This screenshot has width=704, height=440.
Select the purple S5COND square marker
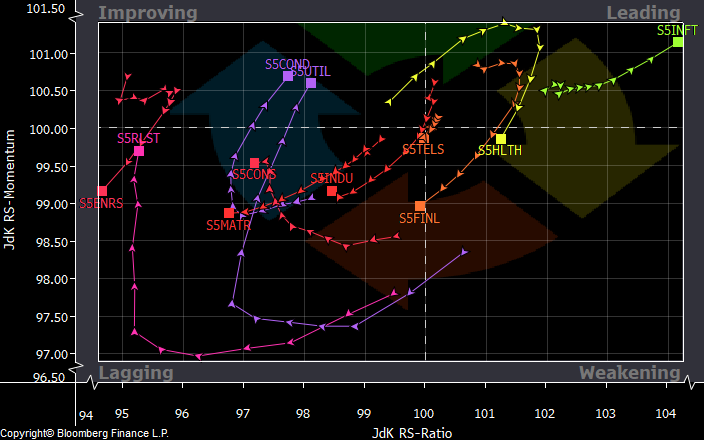pos(288,76)
